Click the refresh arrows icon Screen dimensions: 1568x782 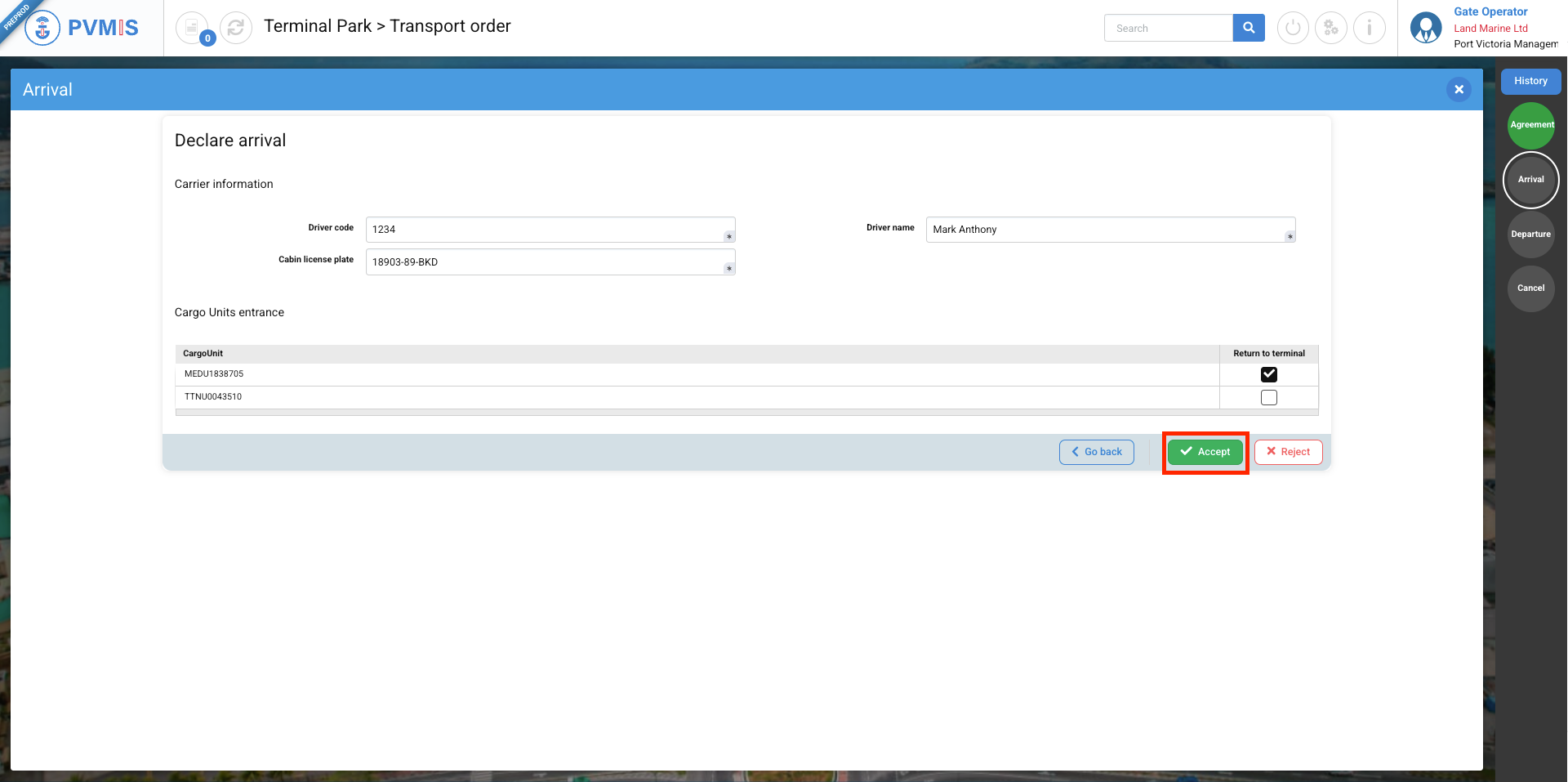tap(236, 28)
